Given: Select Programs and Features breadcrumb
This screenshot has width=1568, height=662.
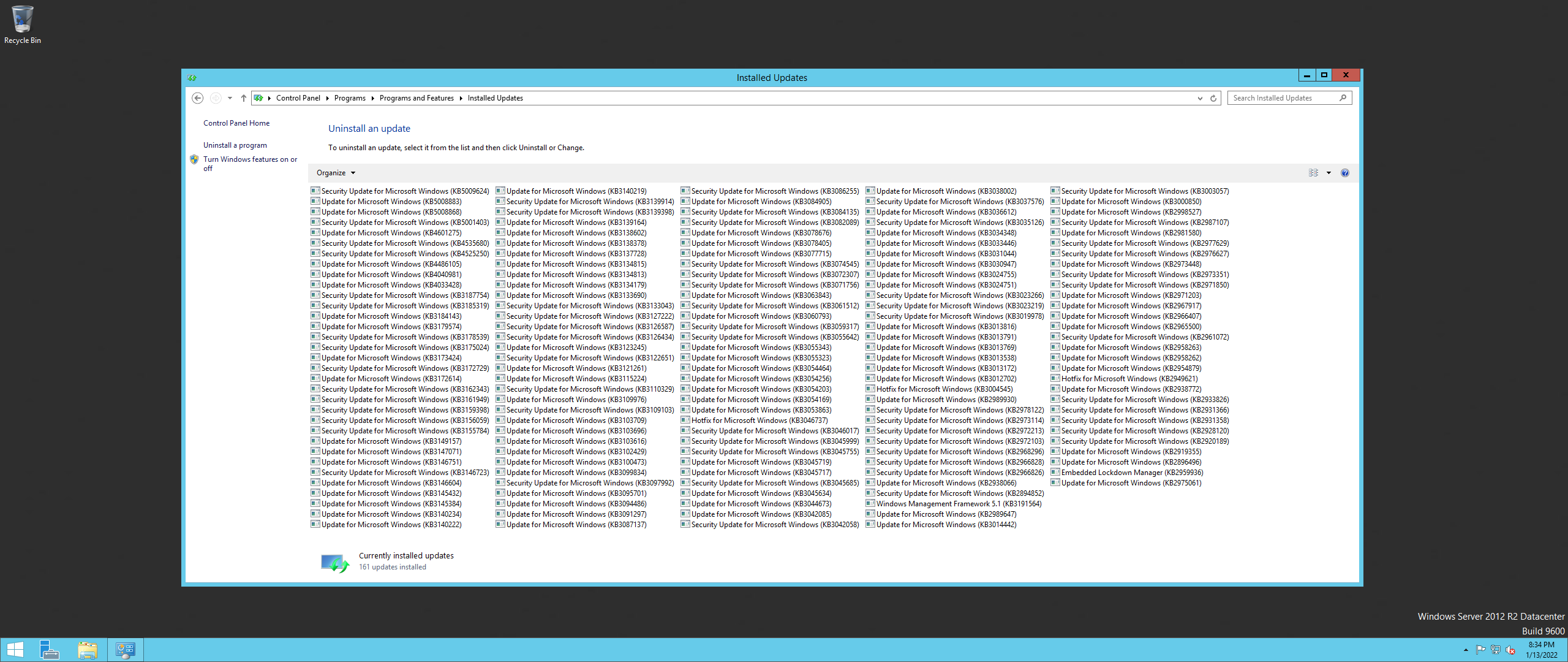Looking at the screenshot, I should (x=417, y=98).
